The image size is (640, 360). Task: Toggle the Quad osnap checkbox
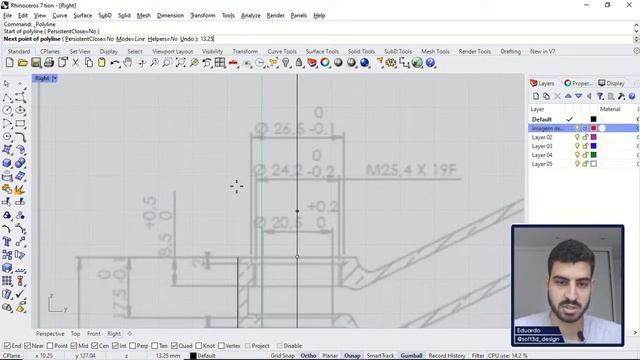pyautogui.click(x=174, y=346)
